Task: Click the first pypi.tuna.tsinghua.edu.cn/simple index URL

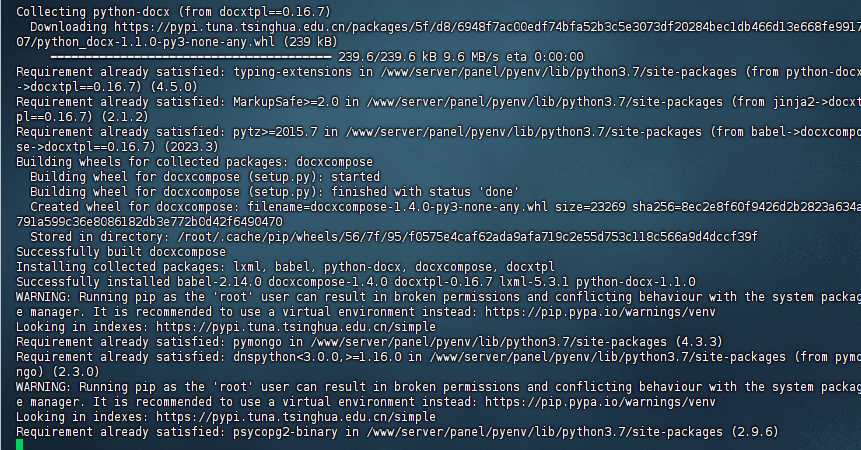Action: point(296,327)
